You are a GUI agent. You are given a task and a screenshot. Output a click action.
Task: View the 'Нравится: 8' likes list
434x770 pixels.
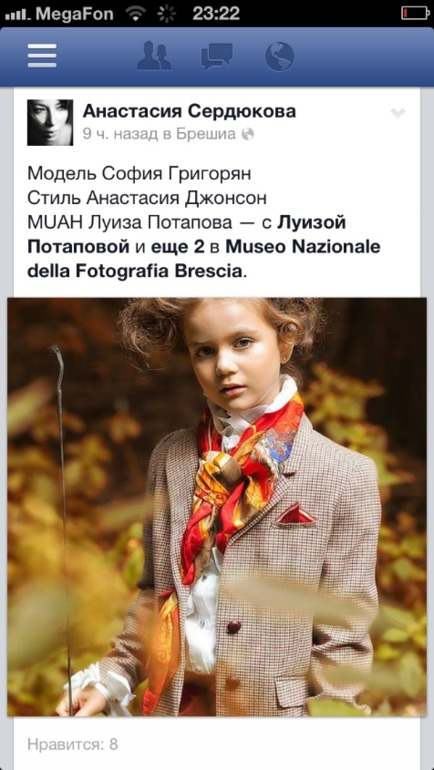(x=73, y=744)
